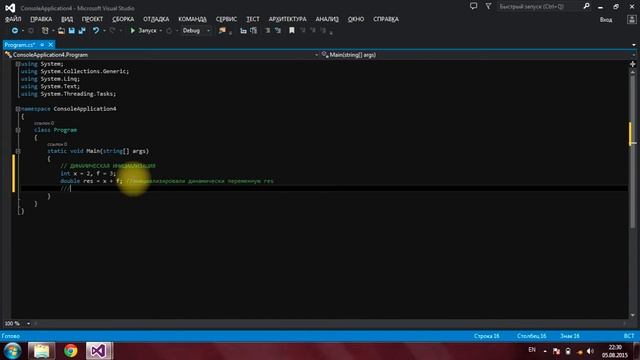Open the Debug configuration dropdown

196,31
